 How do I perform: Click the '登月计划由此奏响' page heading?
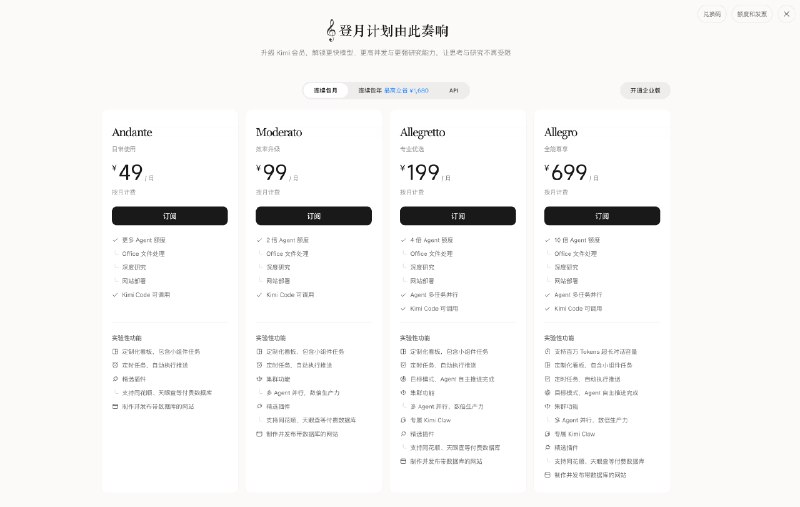click(393, 31)
